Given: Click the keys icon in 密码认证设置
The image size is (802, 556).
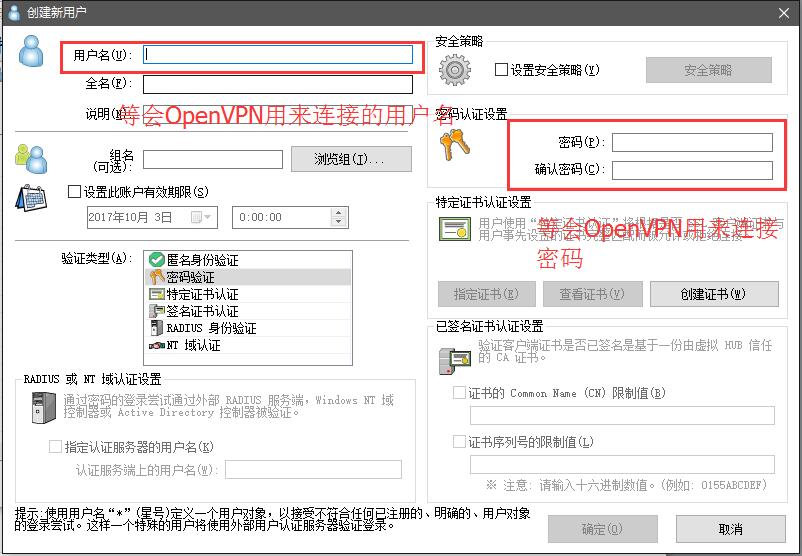Looking at the screenshot, I should tap(454, 145).
